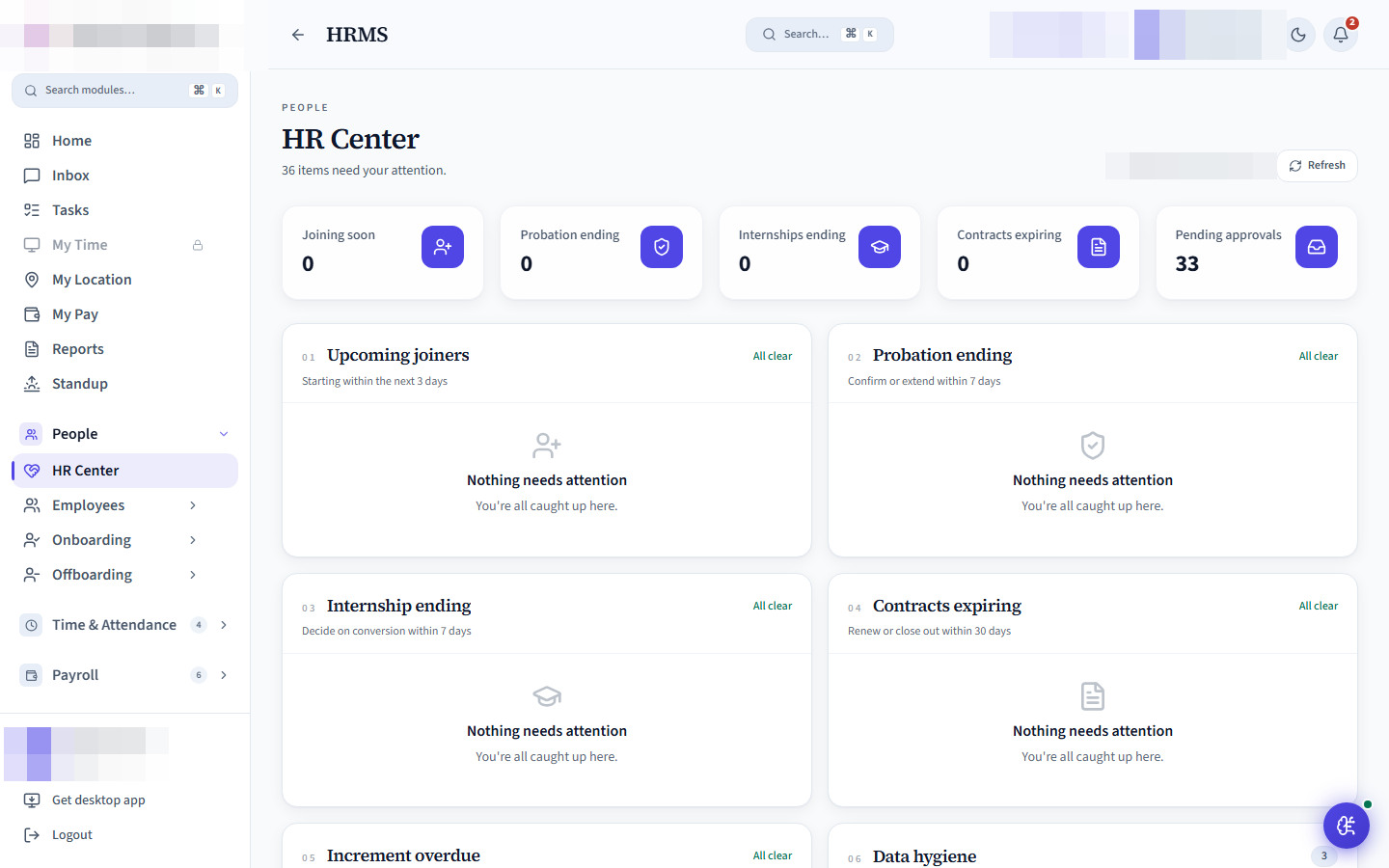Open My Pay in the sidebar

(124, 314)
